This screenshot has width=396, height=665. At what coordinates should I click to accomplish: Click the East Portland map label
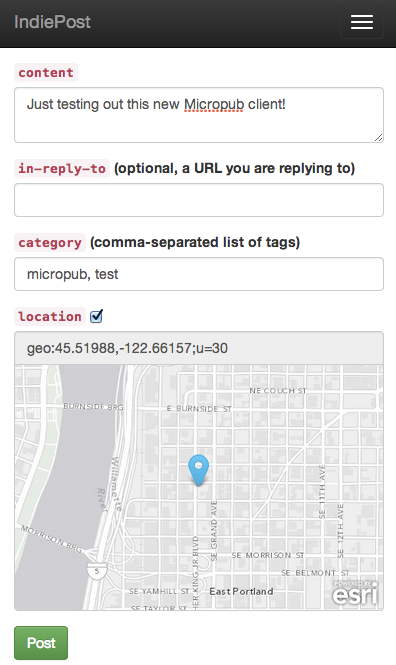241,591
